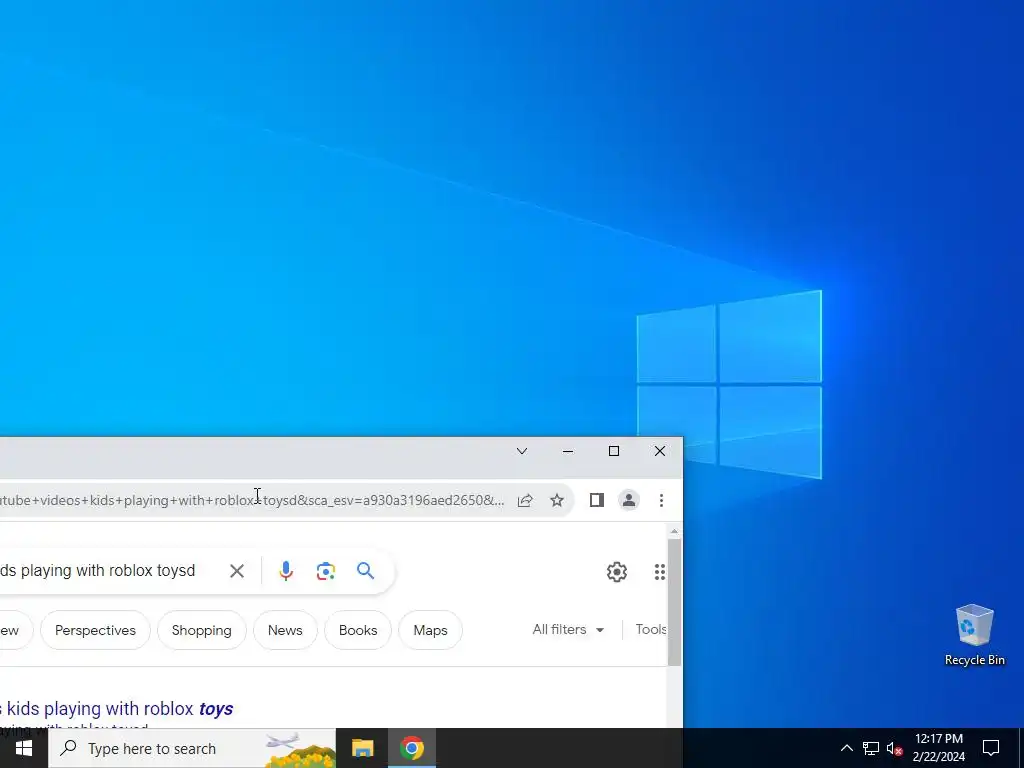
Task: Maximize the Chrome window
Action: click(x=614, y=451)
